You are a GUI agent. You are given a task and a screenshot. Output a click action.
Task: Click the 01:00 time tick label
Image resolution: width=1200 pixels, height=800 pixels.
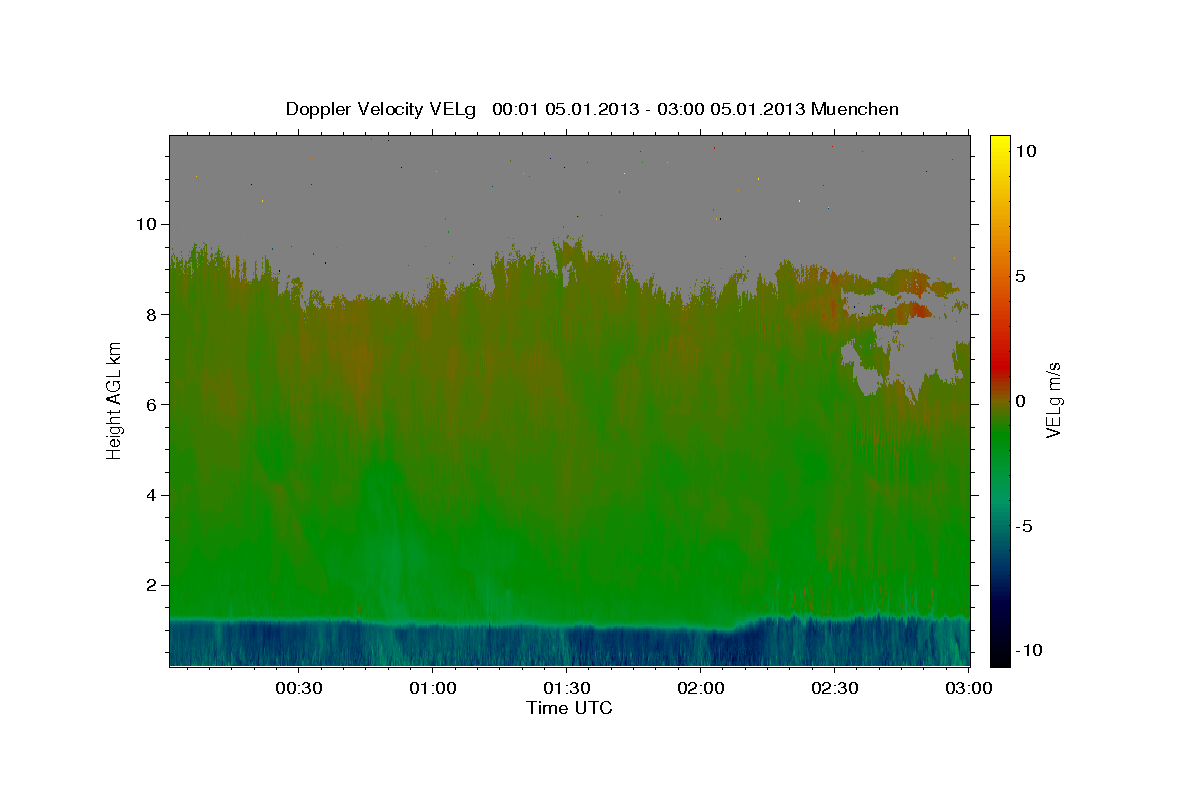pyautogui.click(x=432, y=688)
